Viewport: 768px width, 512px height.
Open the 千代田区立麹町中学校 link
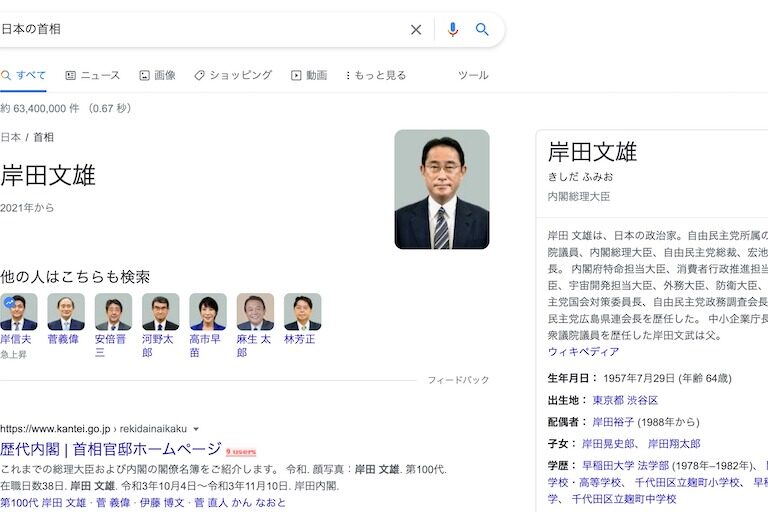coord(624,499)
